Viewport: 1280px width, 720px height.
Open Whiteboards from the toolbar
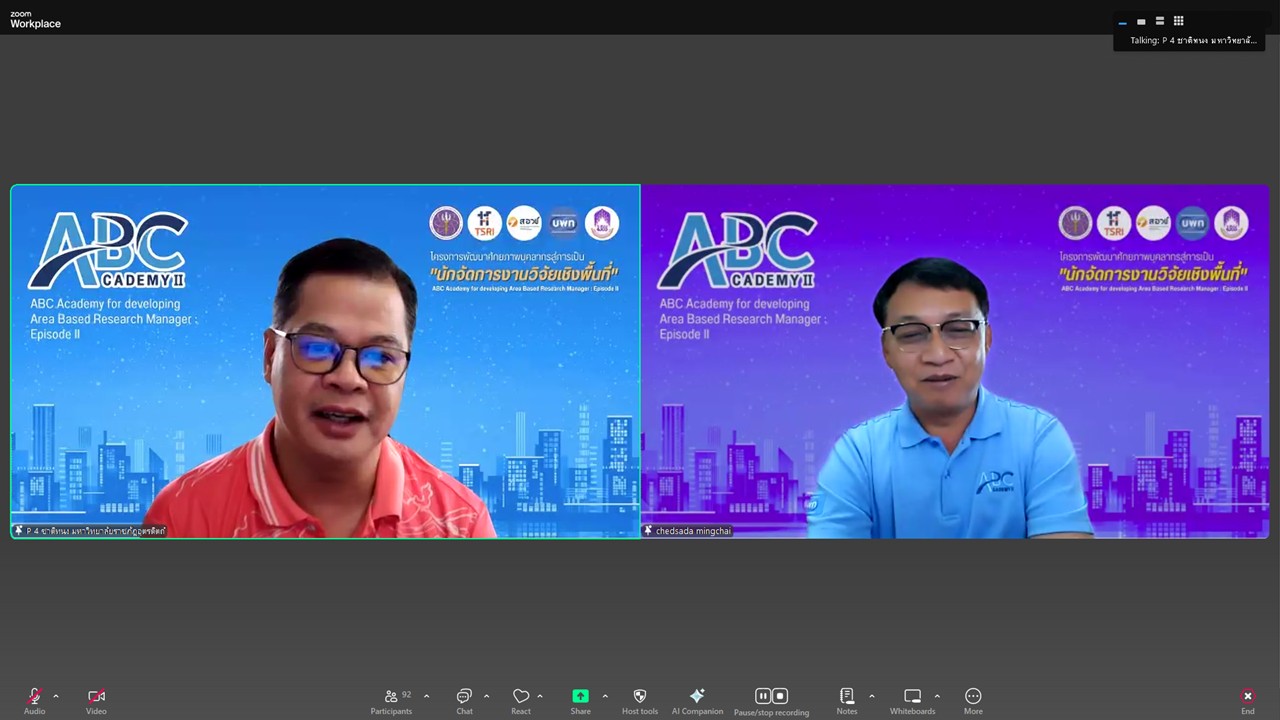tap(912, 701)
